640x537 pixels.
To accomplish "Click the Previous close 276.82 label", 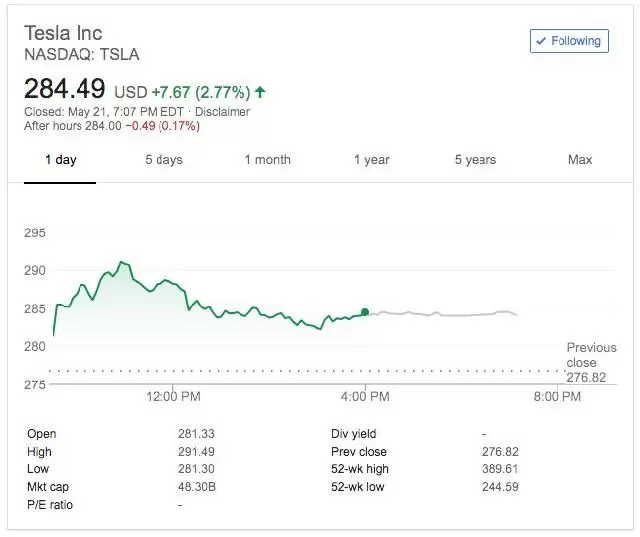I will click(x=592, y=363).
